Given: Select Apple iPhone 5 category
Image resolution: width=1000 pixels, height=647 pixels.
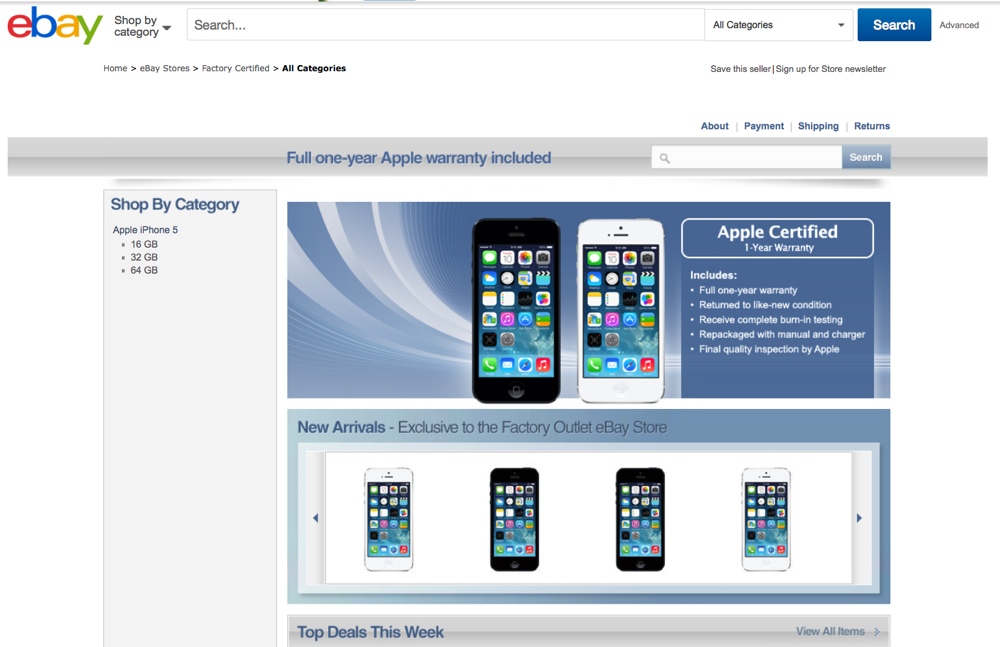Looking at the screenshot, I should [145, 230].
